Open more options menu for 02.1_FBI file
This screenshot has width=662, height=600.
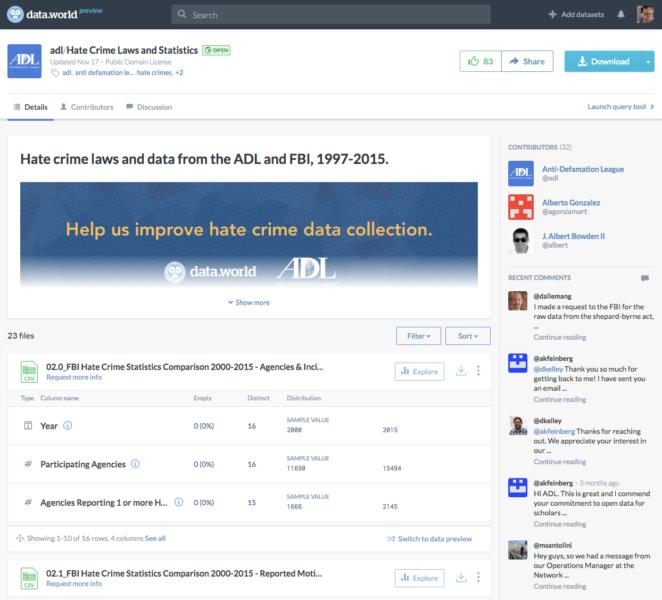click(x=478, y=577)
